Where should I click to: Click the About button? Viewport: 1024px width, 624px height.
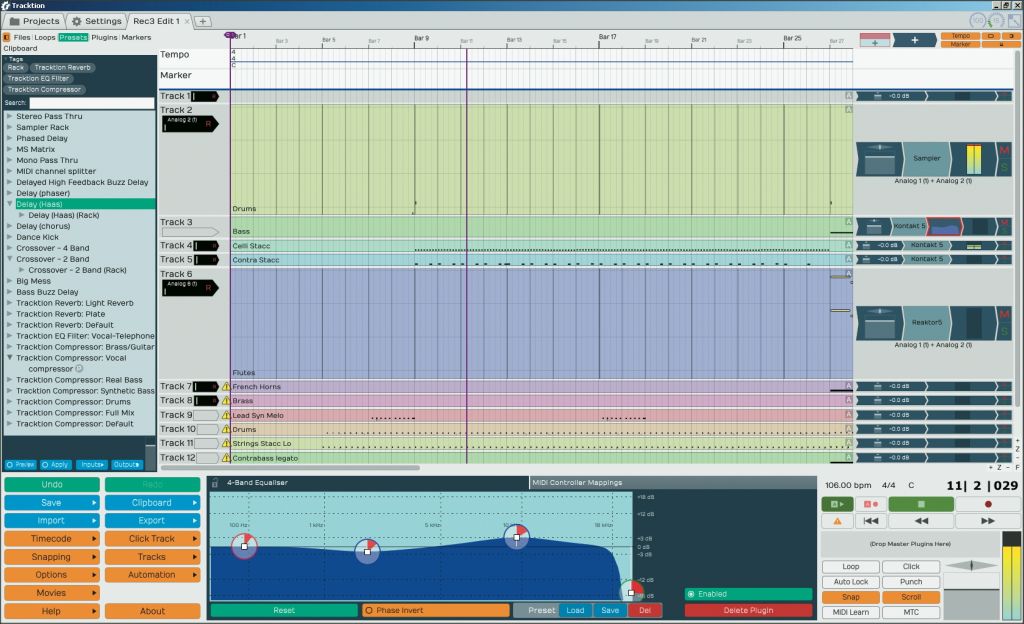(x=152, y=611)
